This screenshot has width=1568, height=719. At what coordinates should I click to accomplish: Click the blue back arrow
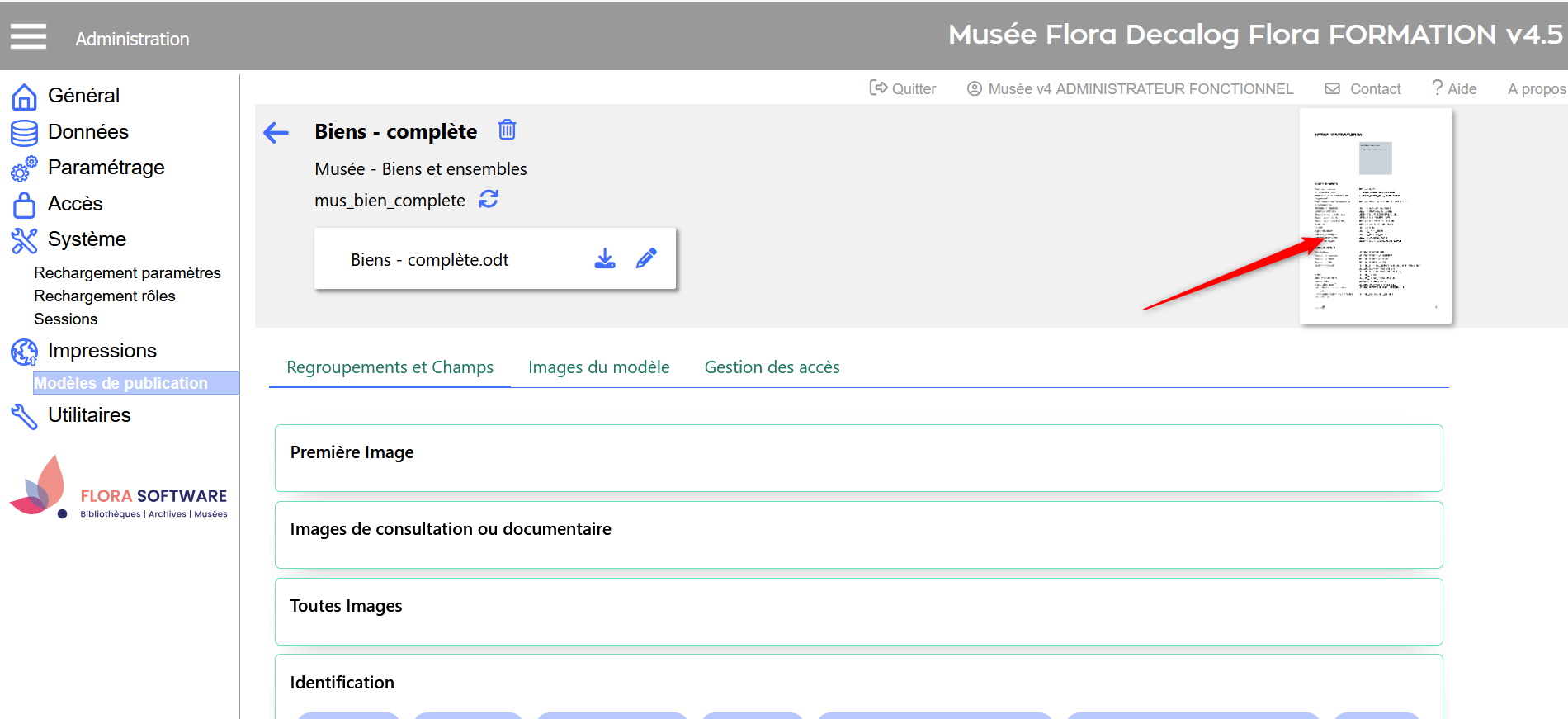coord(276,132)
